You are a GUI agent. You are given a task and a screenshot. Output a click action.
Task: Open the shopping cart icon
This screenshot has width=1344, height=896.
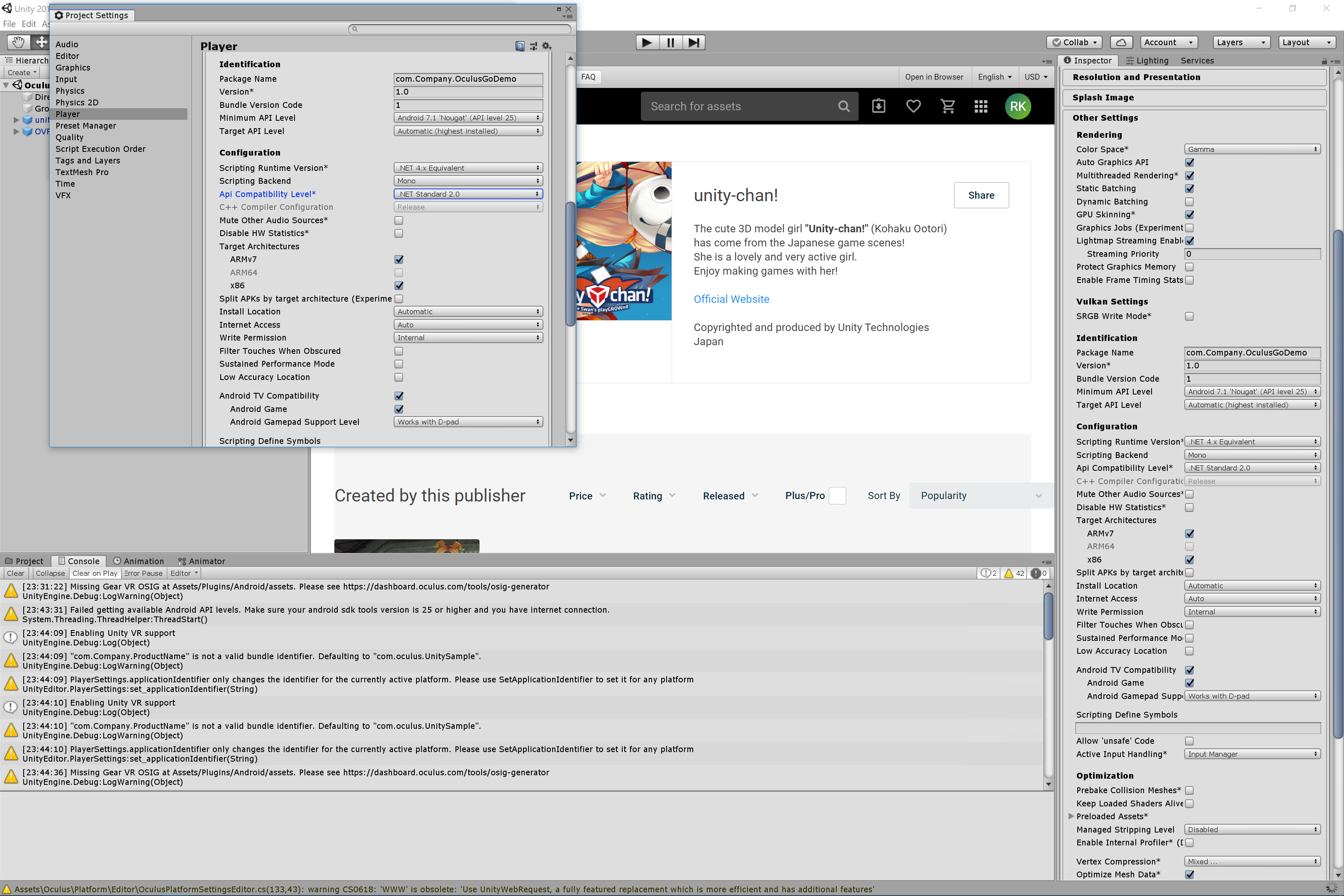pyautogui.click(x=947, y=106)
